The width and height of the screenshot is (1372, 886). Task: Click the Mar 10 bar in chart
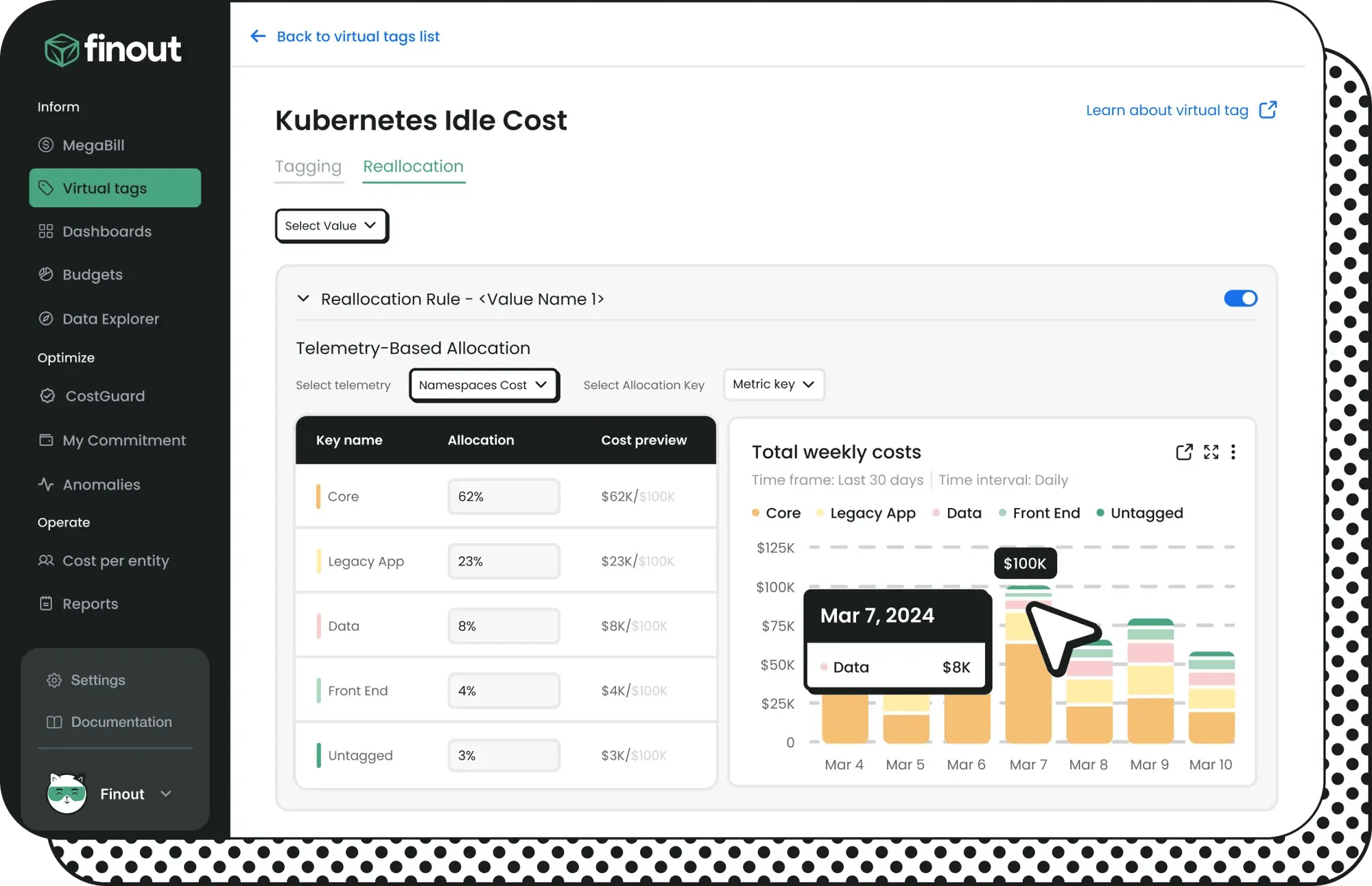click(1211, 697)
